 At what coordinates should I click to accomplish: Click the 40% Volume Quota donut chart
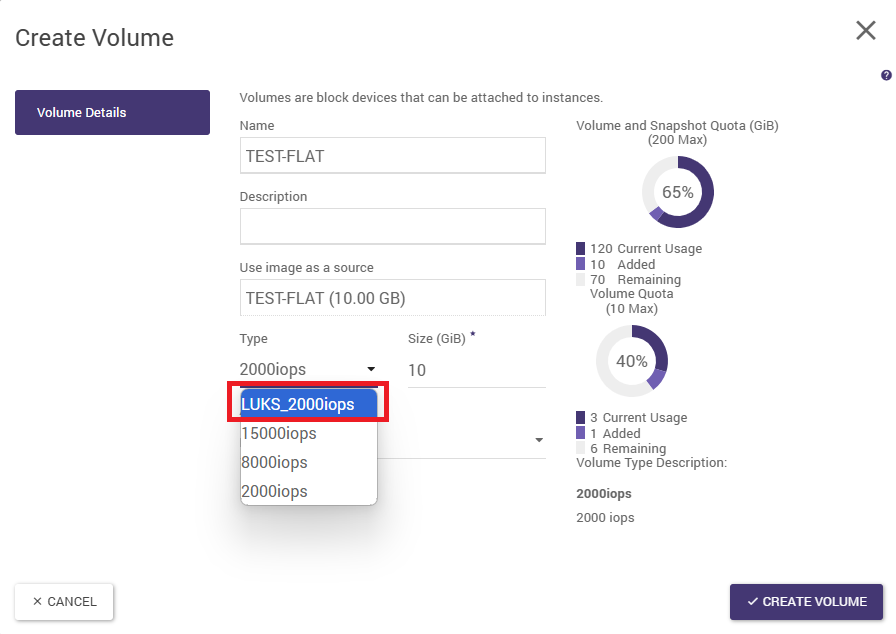point(632,361)
